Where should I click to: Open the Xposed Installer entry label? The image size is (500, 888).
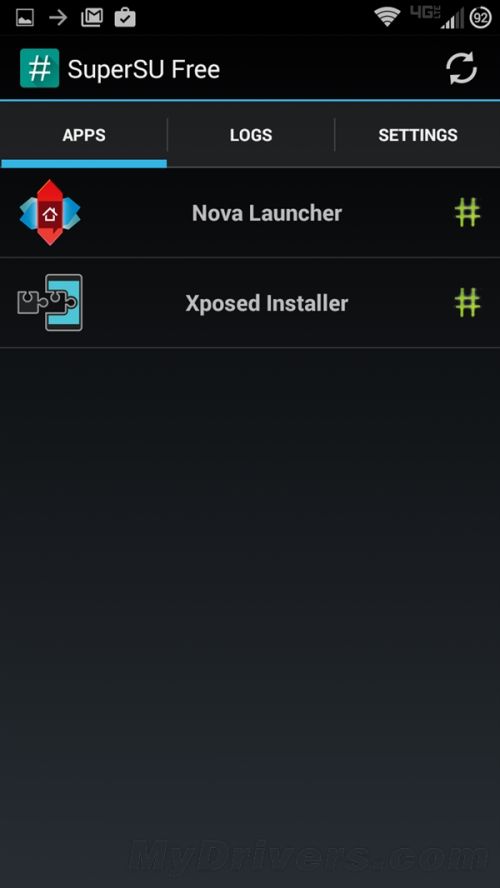click(x=267, y=303)
